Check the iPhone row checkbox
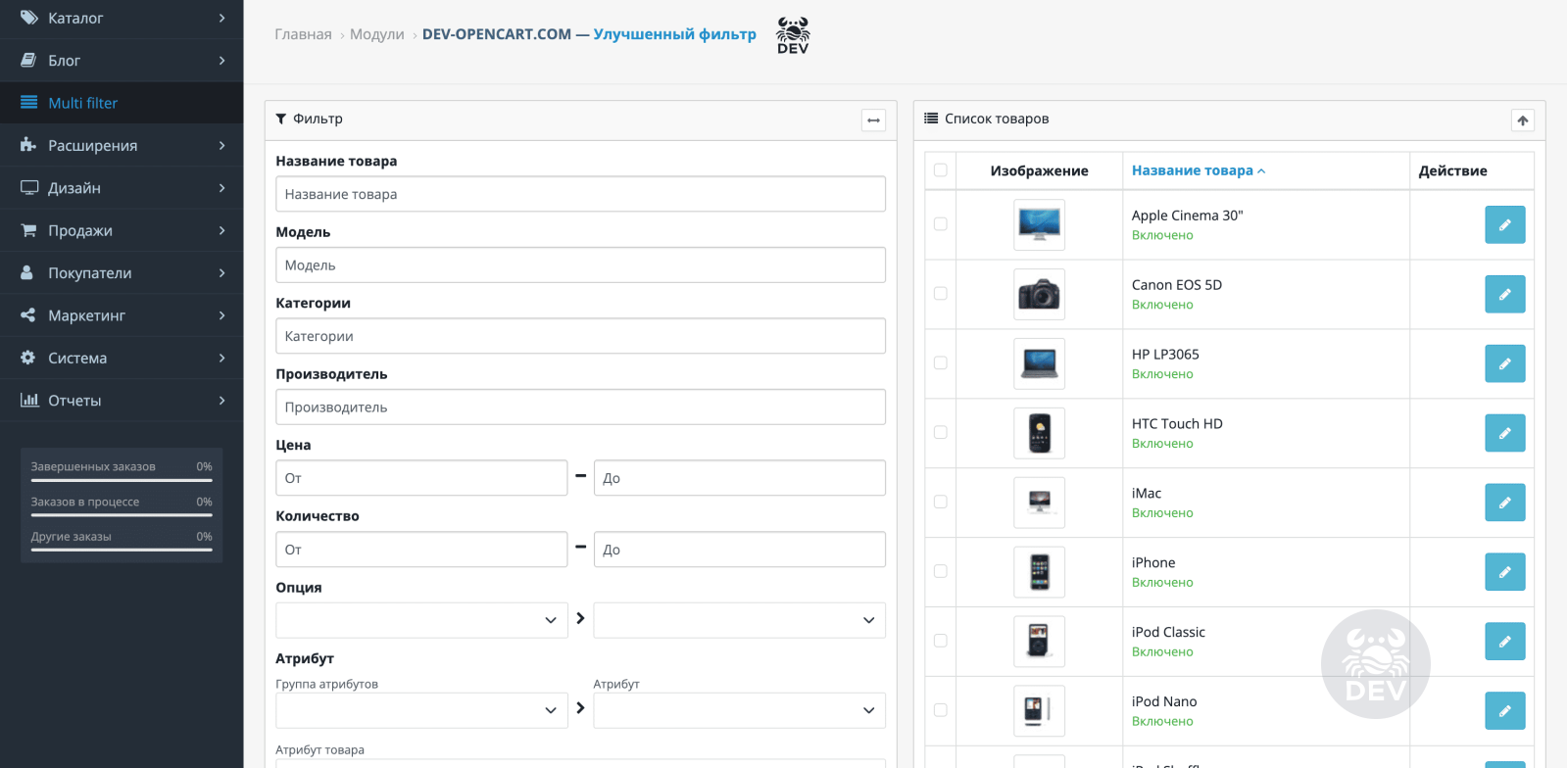Image resolution: width=1568 pixels, height=768 pixels. (941, 571)
